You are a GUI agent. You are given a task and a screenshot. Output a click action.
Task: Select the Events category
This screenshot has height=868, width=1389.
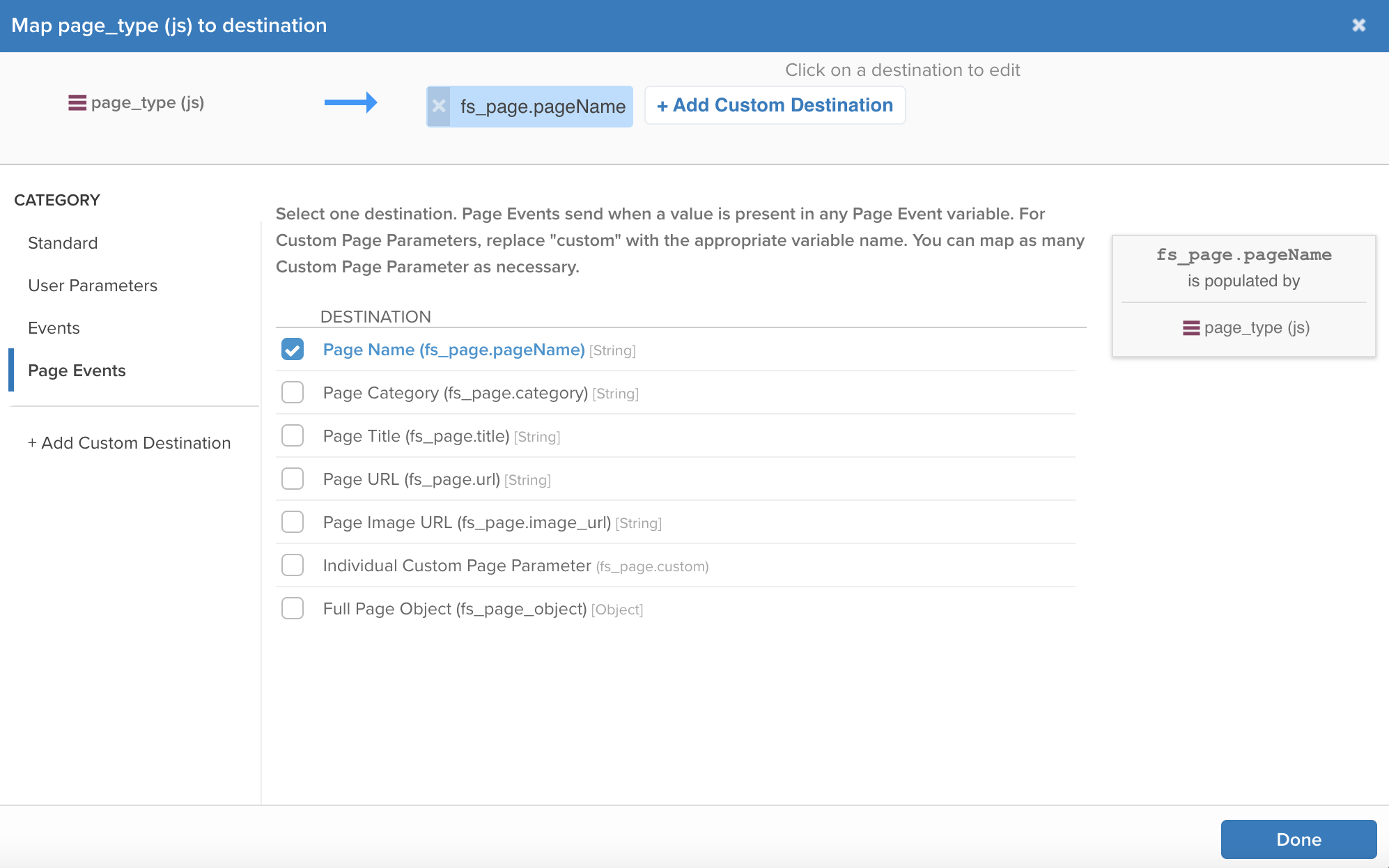click(x=54, y=328)
